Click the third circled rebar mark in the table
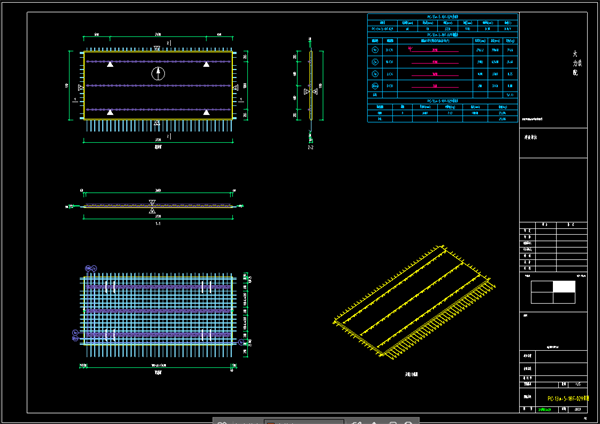Screen dimensions: 600x424 point(375,74)
